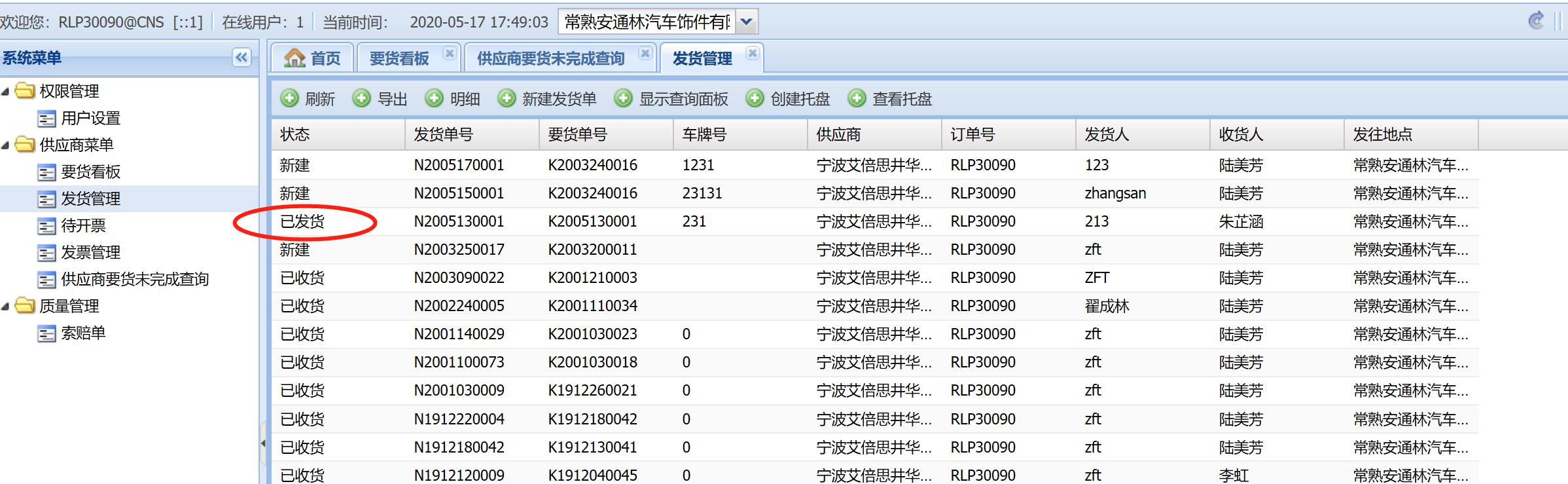Click order number K2005130001
This screenshot has width=1568, height=484.
pyautogui.click(x=592, y=221)
